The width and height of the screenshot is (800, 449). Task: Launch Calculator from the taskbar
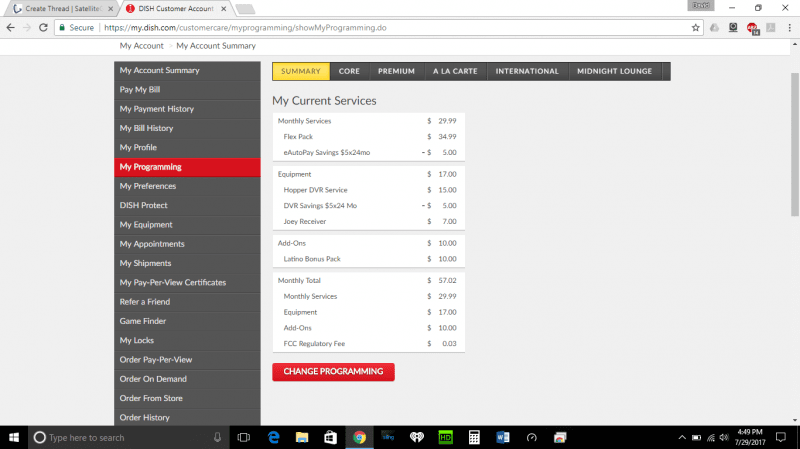474,437
